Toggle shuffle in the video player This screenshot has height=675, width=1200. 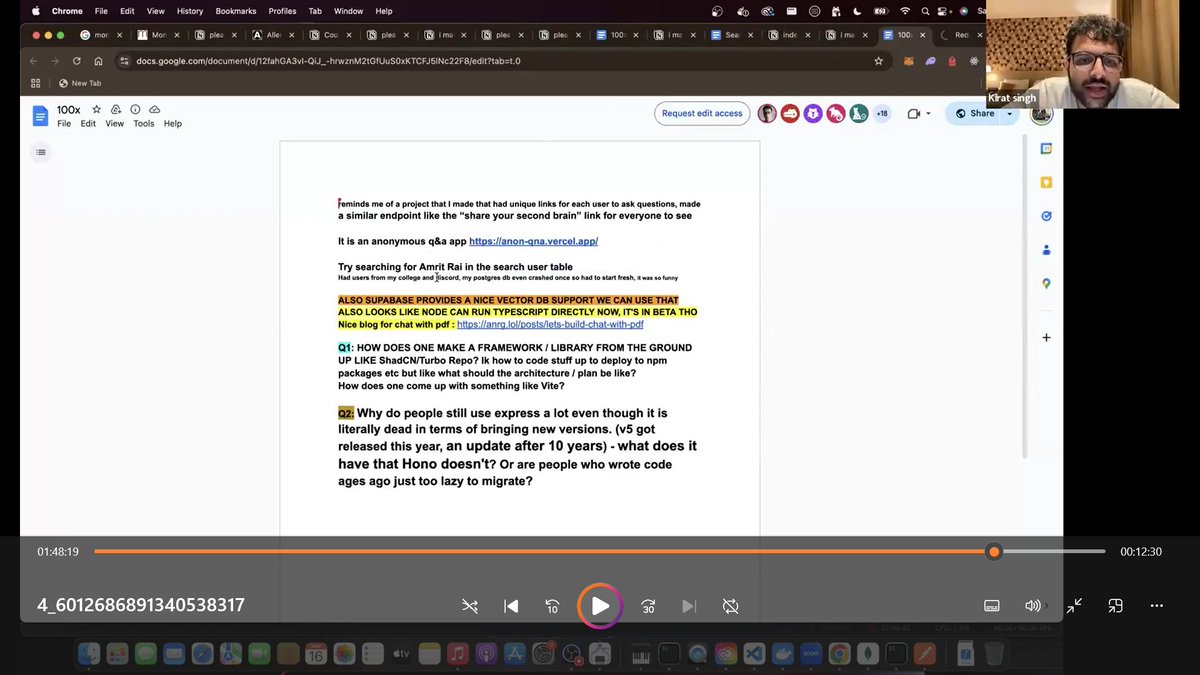(470, 606)
